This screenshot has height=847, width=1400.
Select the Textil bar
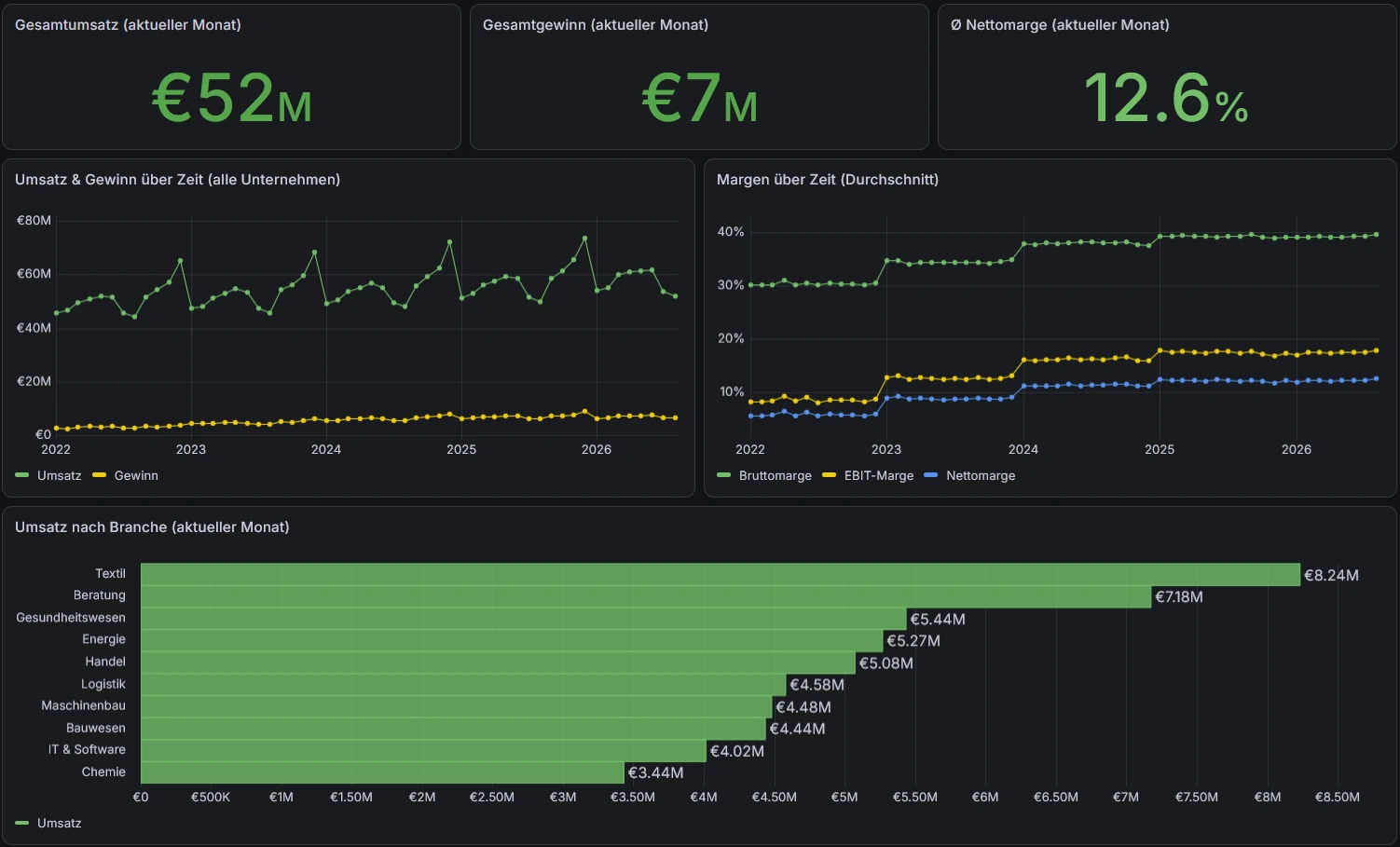tap(720, 574)
